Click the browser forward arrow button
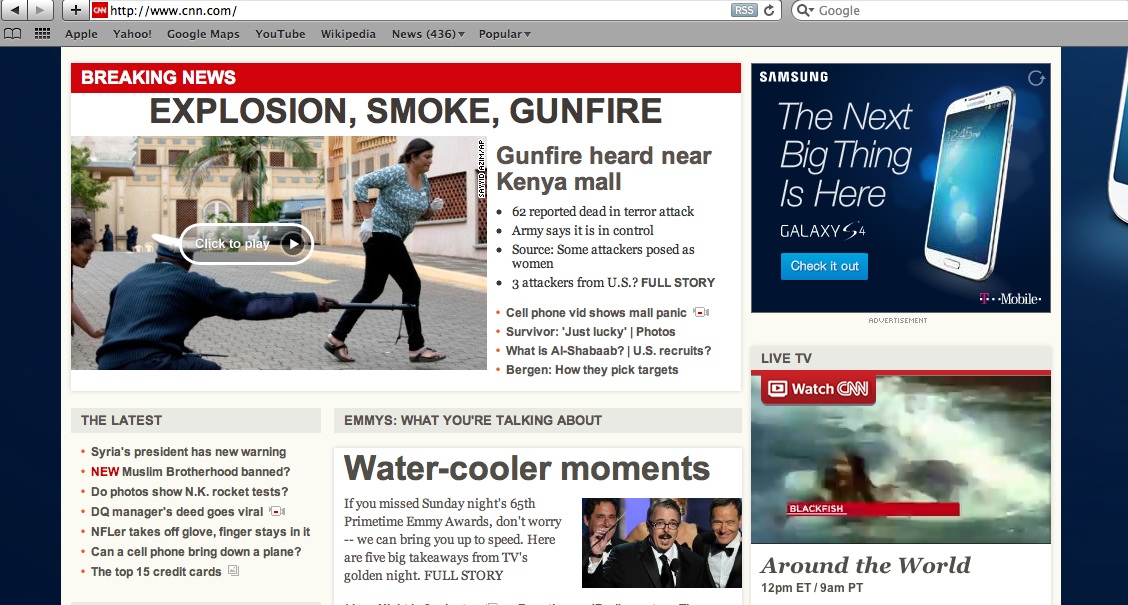Screen dimensions: 1128x605 tap(41, 10)
